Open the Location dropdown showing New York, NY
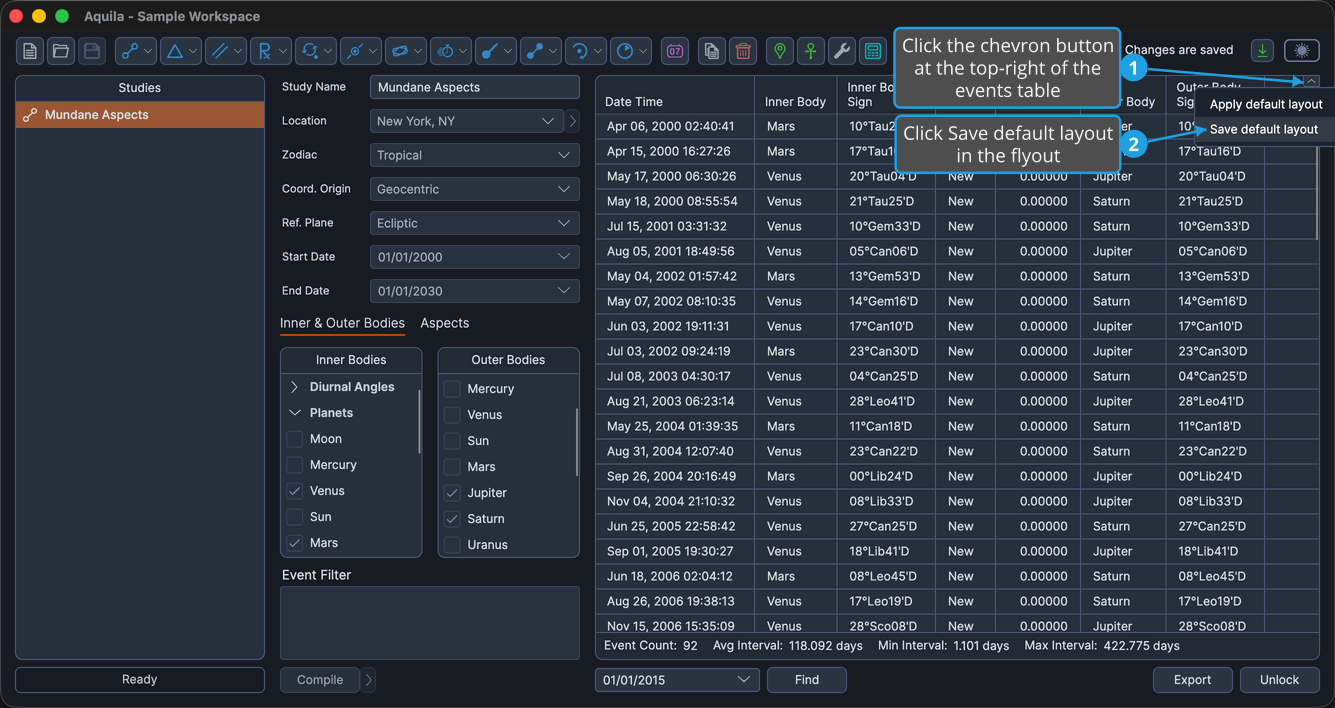1335x708 pixels. (466, 121)
